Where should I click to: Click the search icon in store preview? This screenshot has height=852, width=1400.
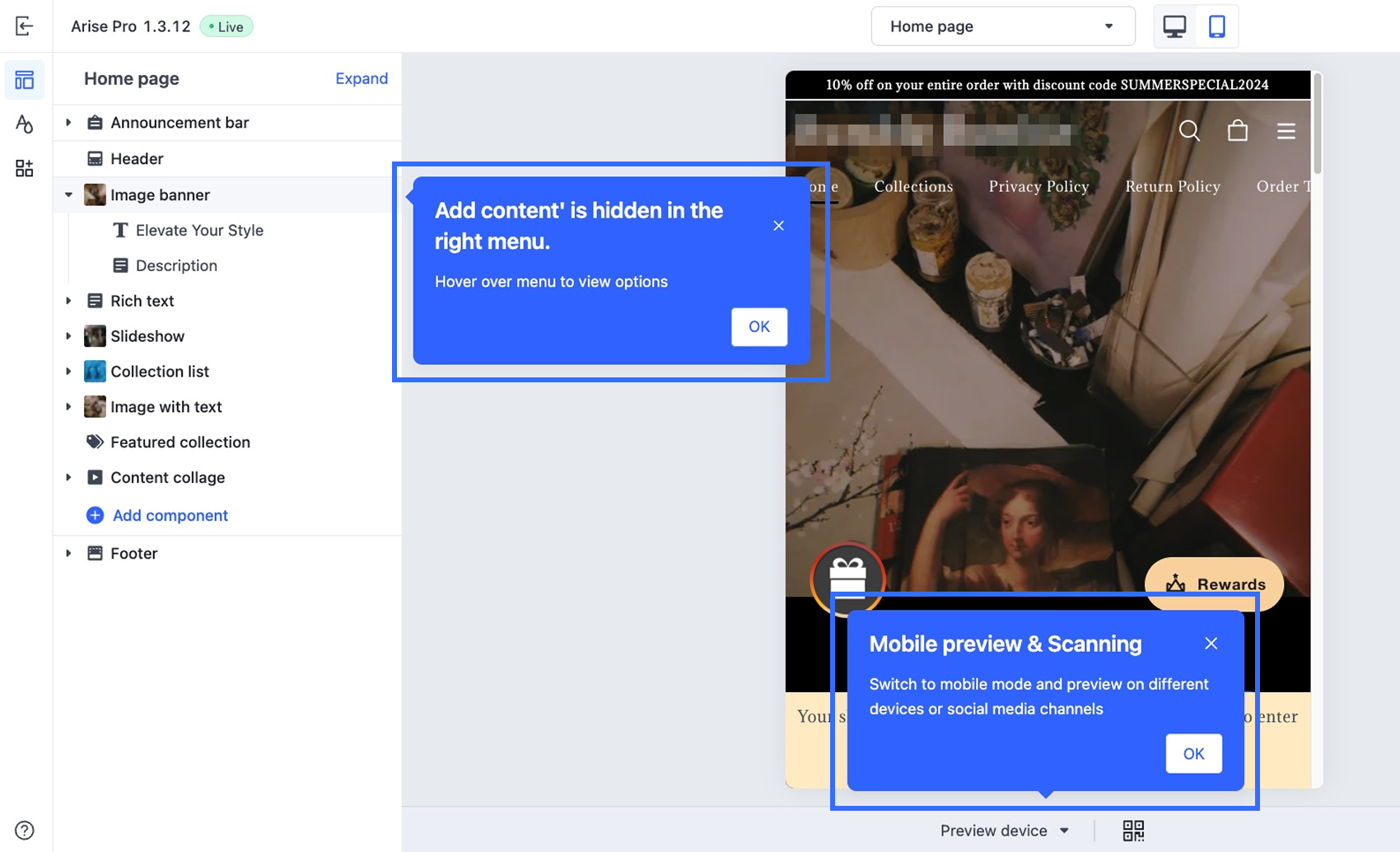click(1189, 130)
